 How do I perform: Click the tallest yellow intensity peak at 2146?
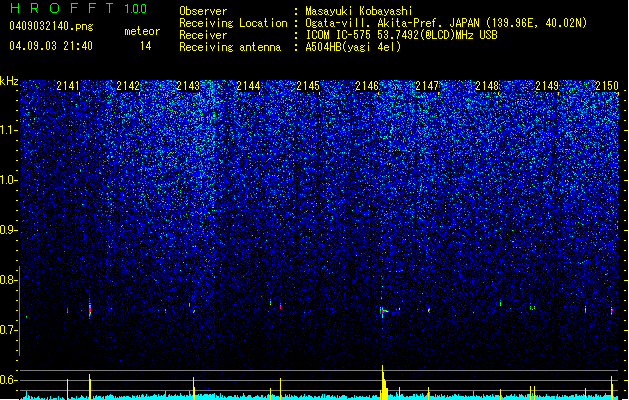click(x=384, y=382)
